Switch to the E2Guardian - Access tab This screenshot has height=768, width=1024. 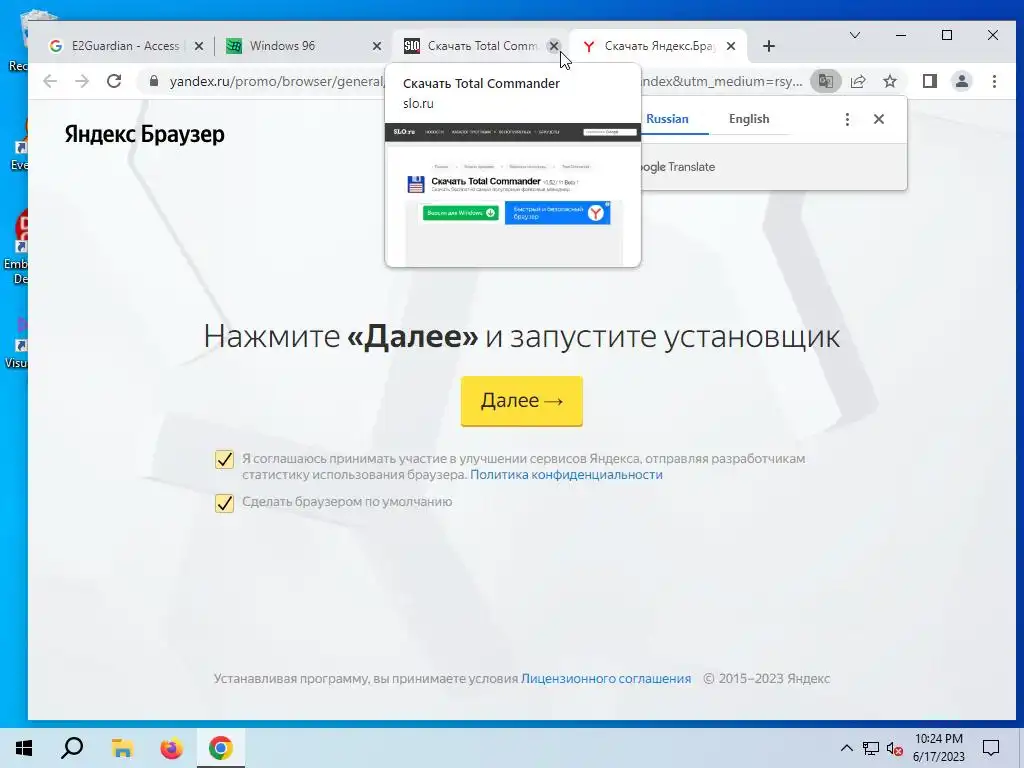click(125, 46)
